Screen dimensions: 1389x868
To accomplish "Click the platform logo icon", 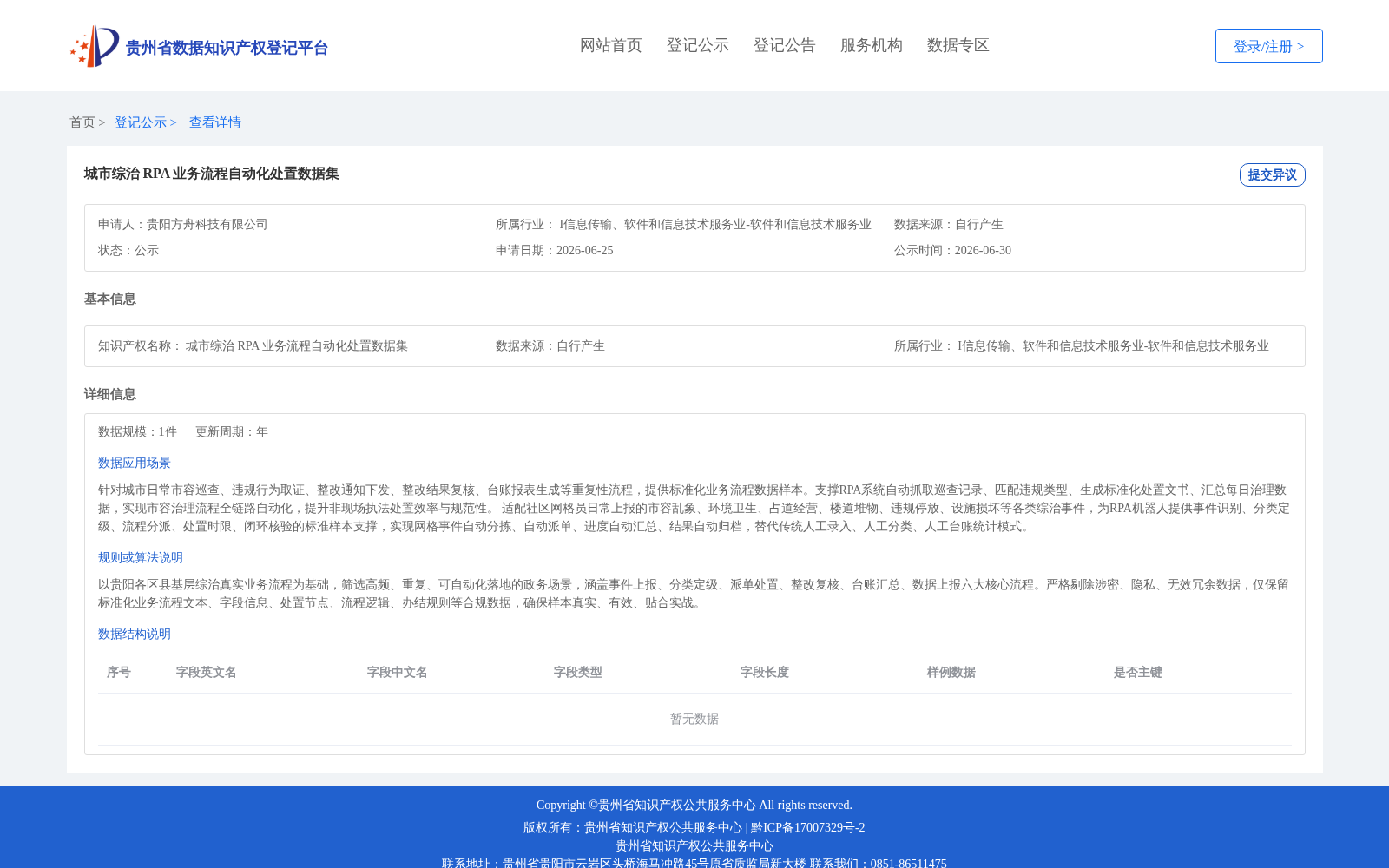I will click(95, 46).
